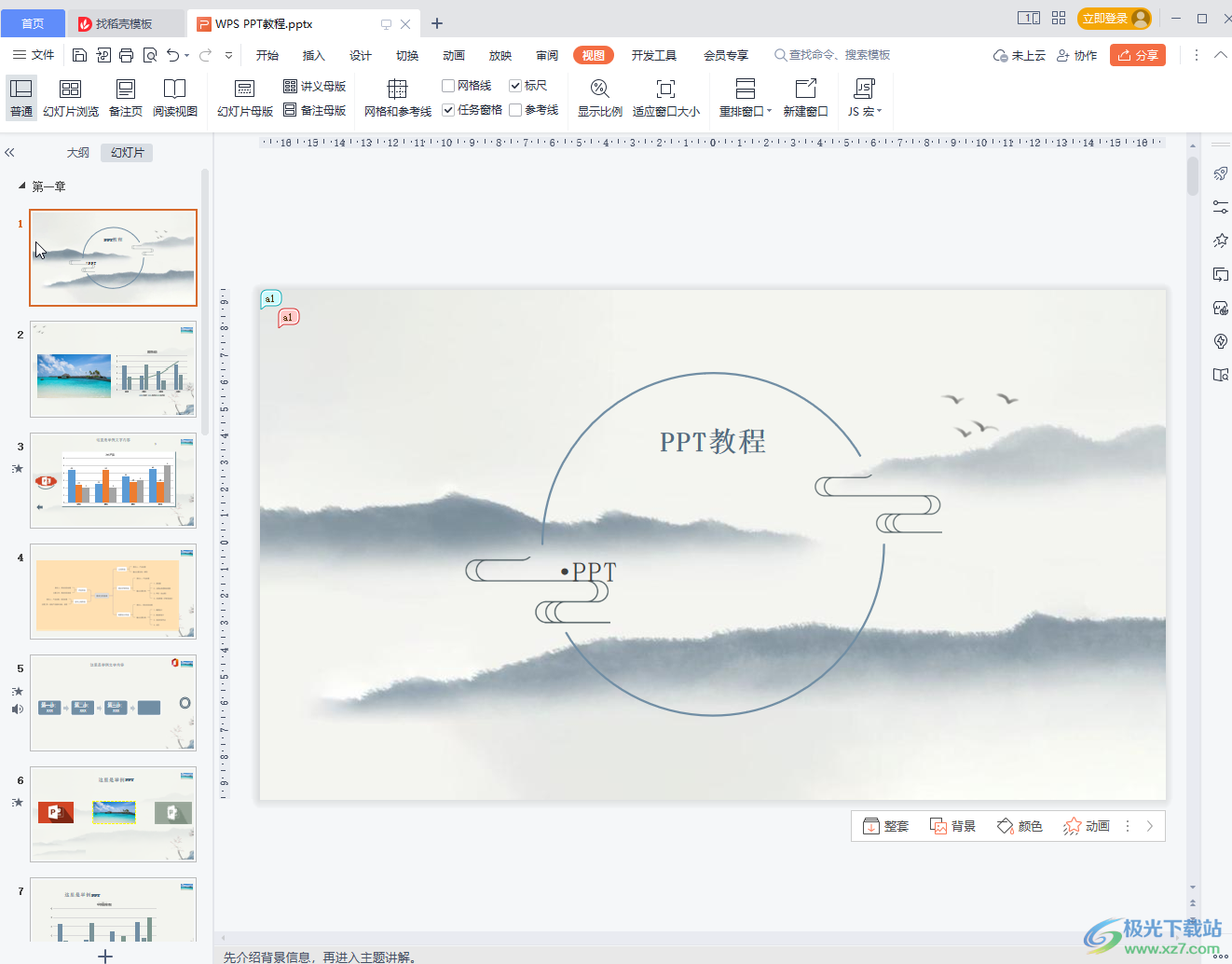1232x964 pixels.
Task: Click the red a1 comment marker
Action: point(288,318)
